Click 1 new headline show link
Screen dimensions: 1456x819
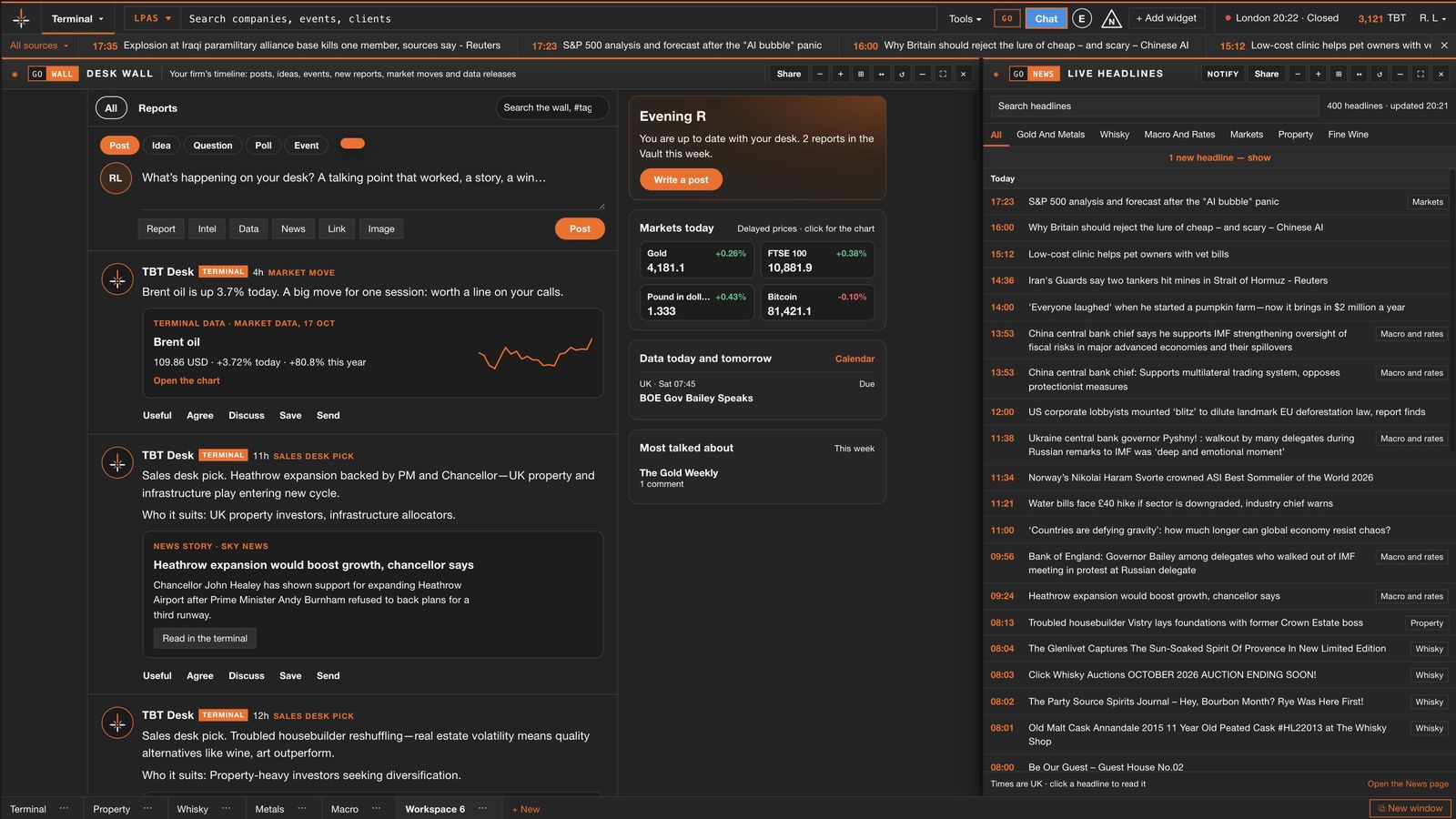[x=1219, y=157]
